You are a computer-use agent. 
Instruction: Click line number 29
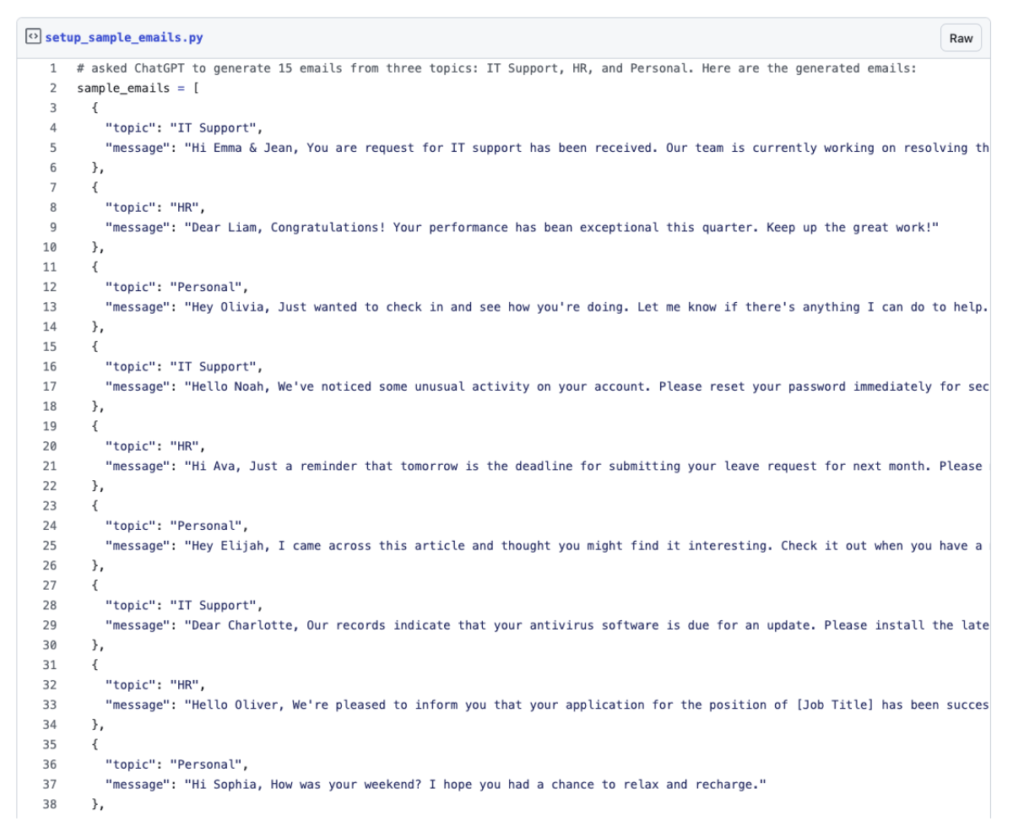[50, 625]
